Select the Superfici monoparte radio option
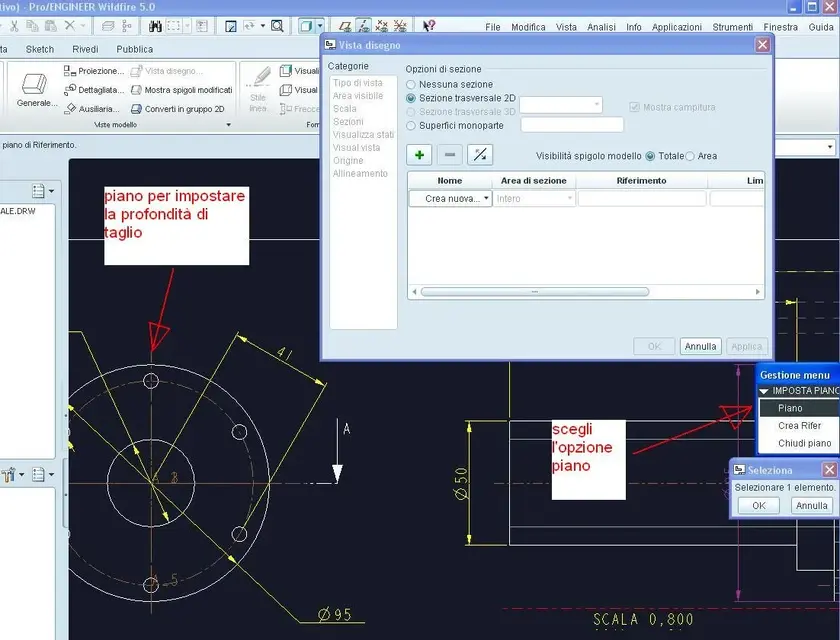Image resolution: width=840 pixels, height=640 pixels. pyautogui.click(x=411, y=125)
